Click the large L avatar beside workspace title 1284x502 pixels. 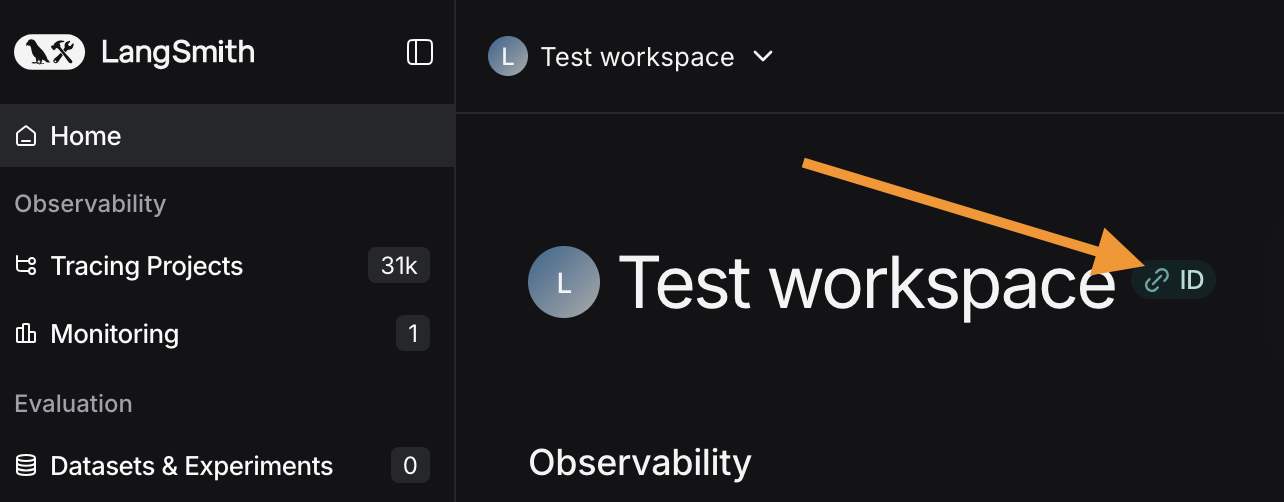[x=564, y=283]
